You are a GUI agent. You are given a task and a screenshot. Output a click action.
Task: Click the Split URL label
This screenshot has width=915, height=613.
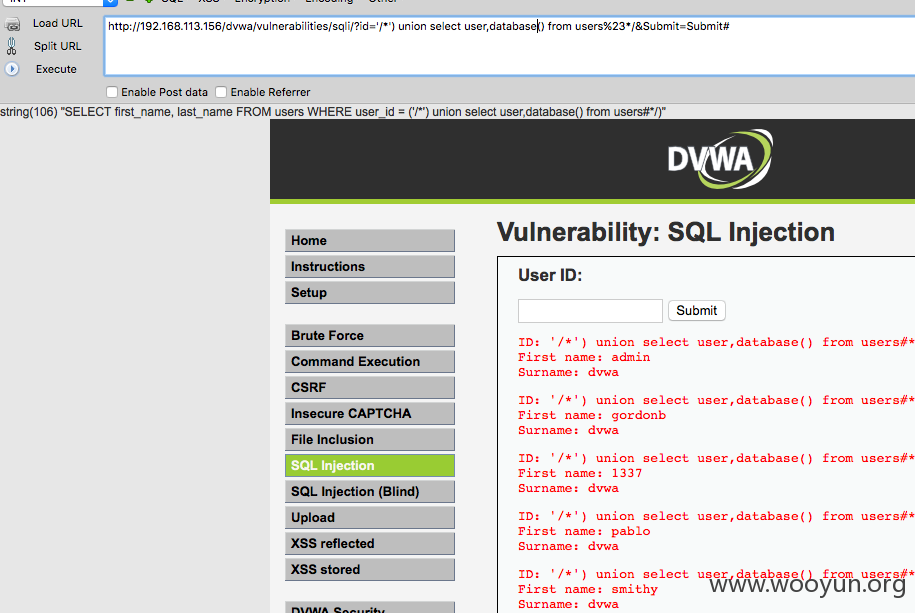(58, 46)
